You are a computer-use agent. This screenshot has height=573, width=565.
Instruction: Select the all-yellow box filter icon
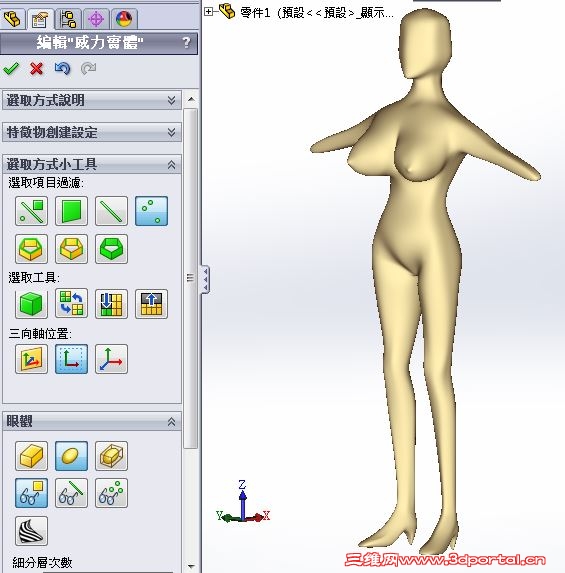[x=71, y=249]
